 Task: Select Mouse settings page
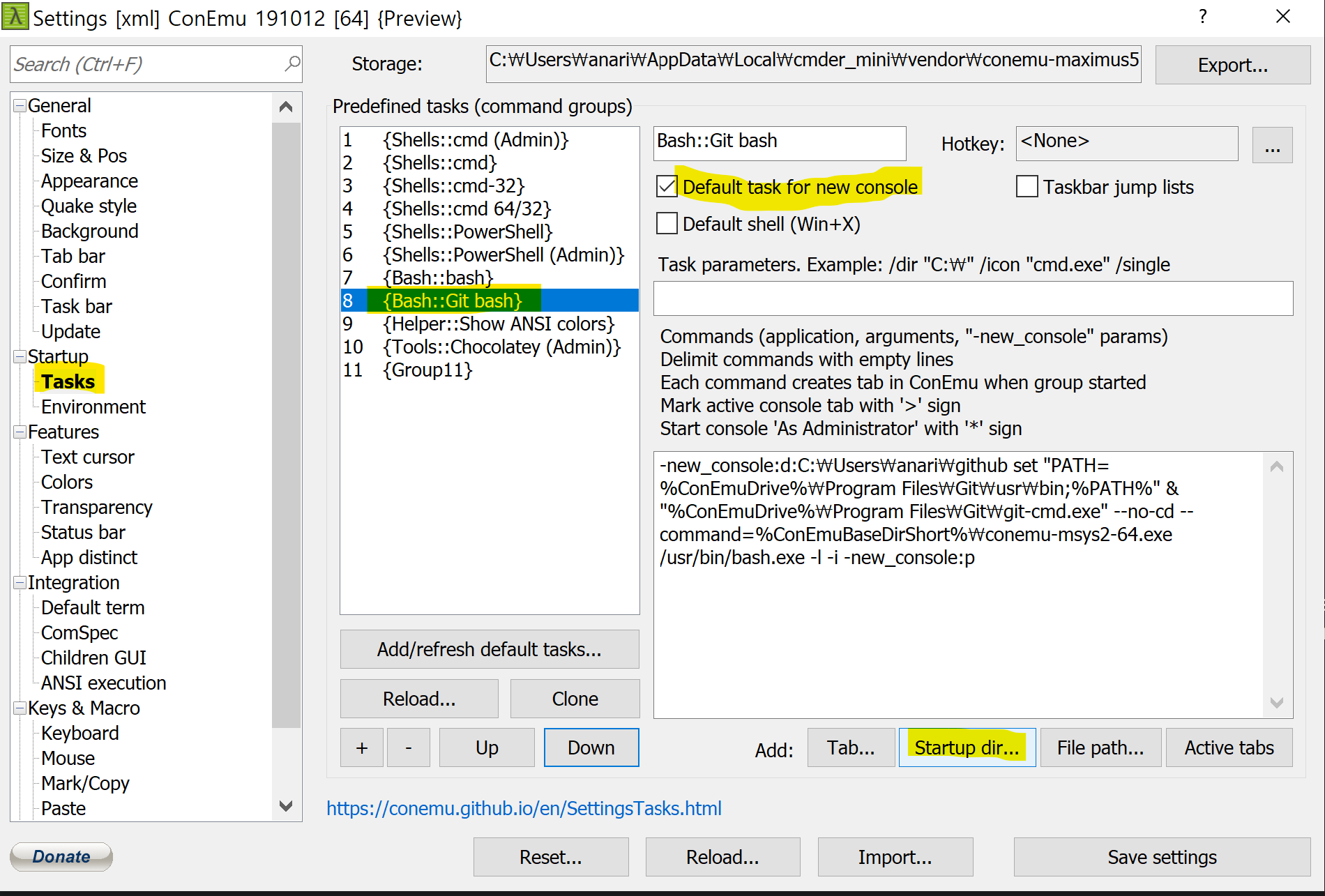coord(68,759)
